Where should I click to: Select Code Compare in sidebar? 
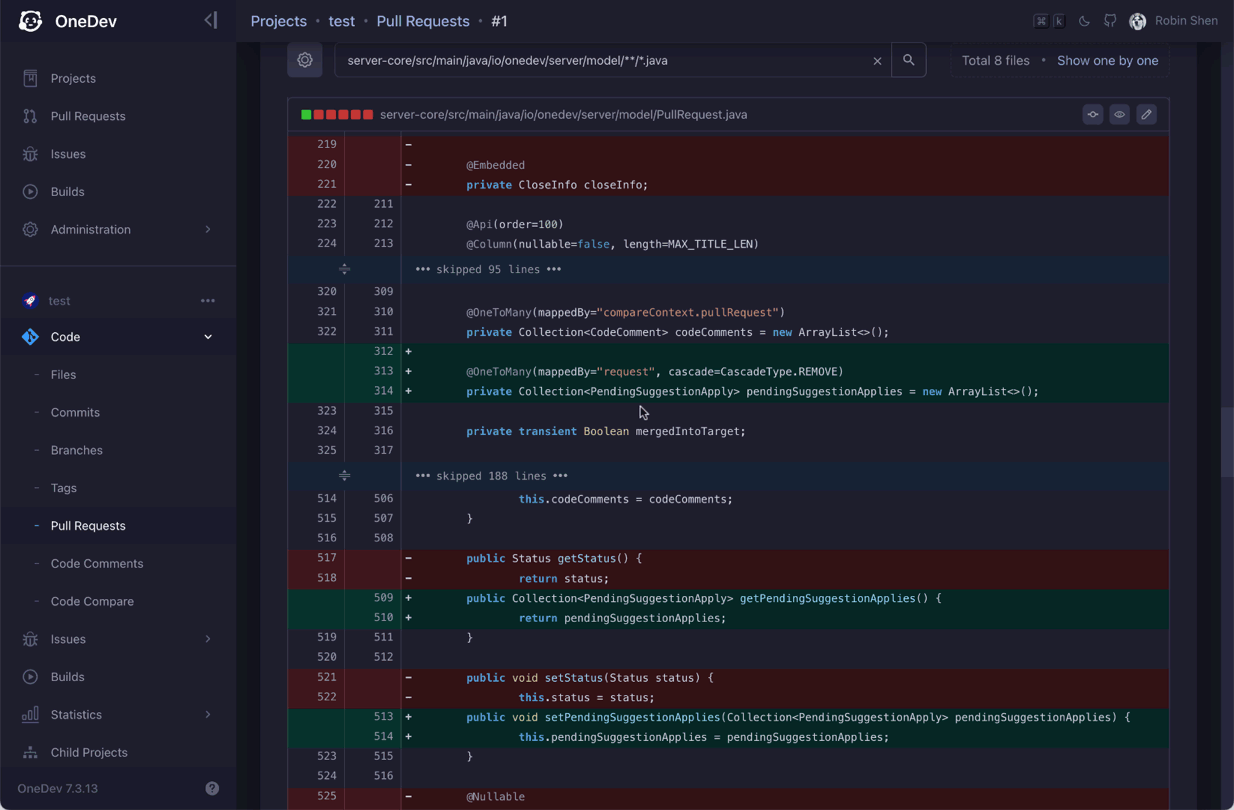tap(92, 601)
